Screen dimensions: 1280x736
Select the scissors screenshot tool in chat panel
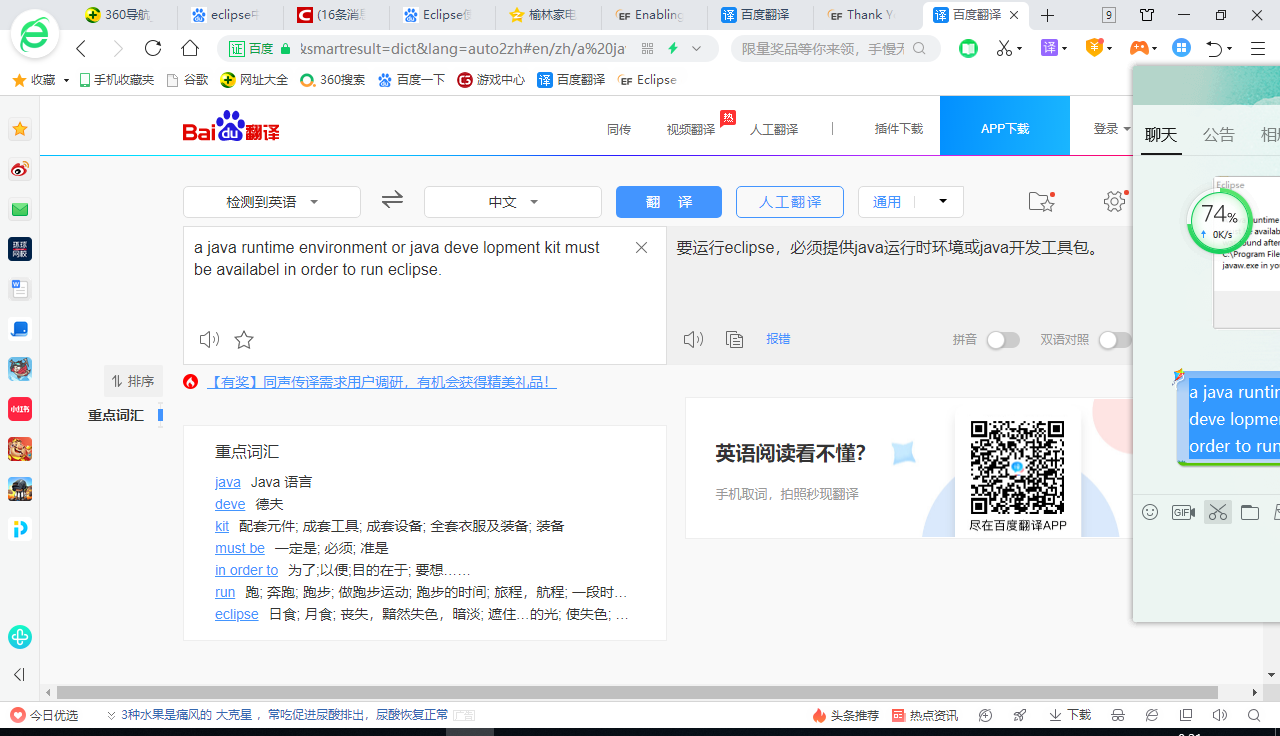[x=1218, y=512]
